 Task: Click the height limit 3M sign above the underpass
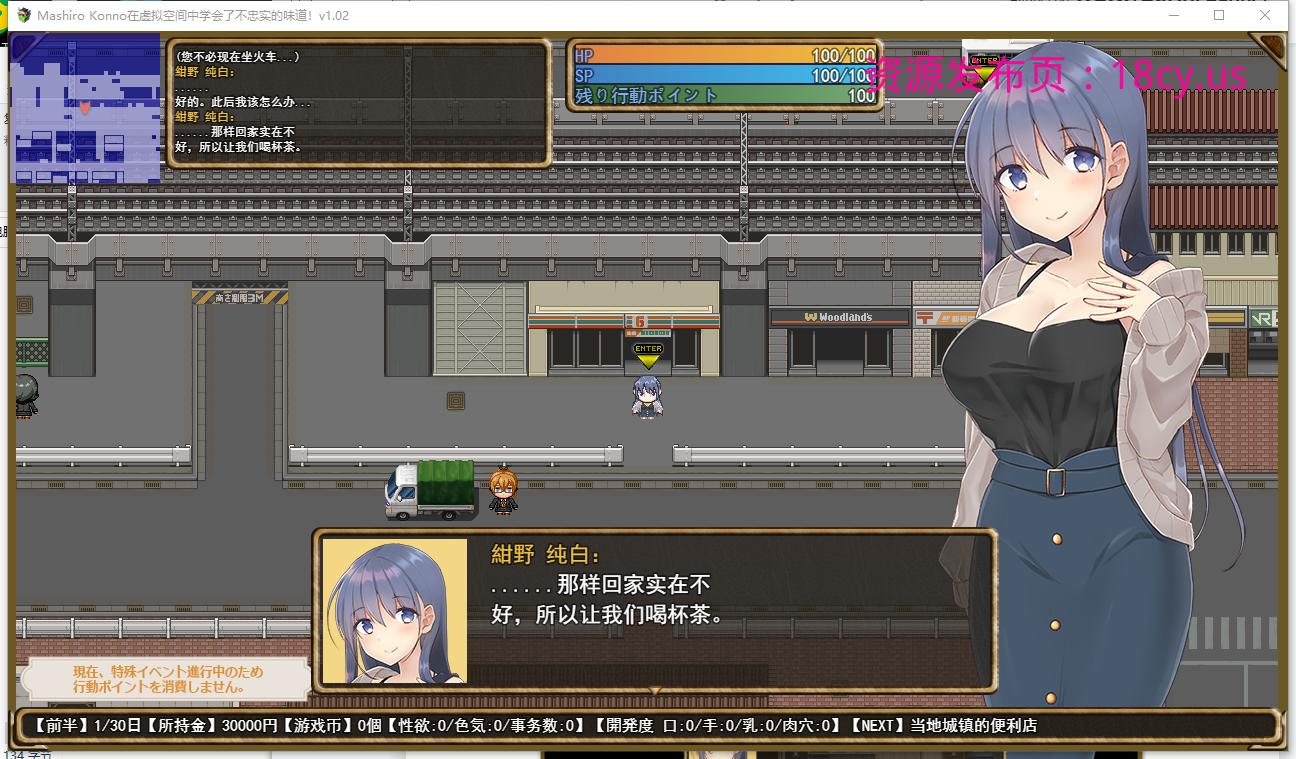click(x=240, y=296)
